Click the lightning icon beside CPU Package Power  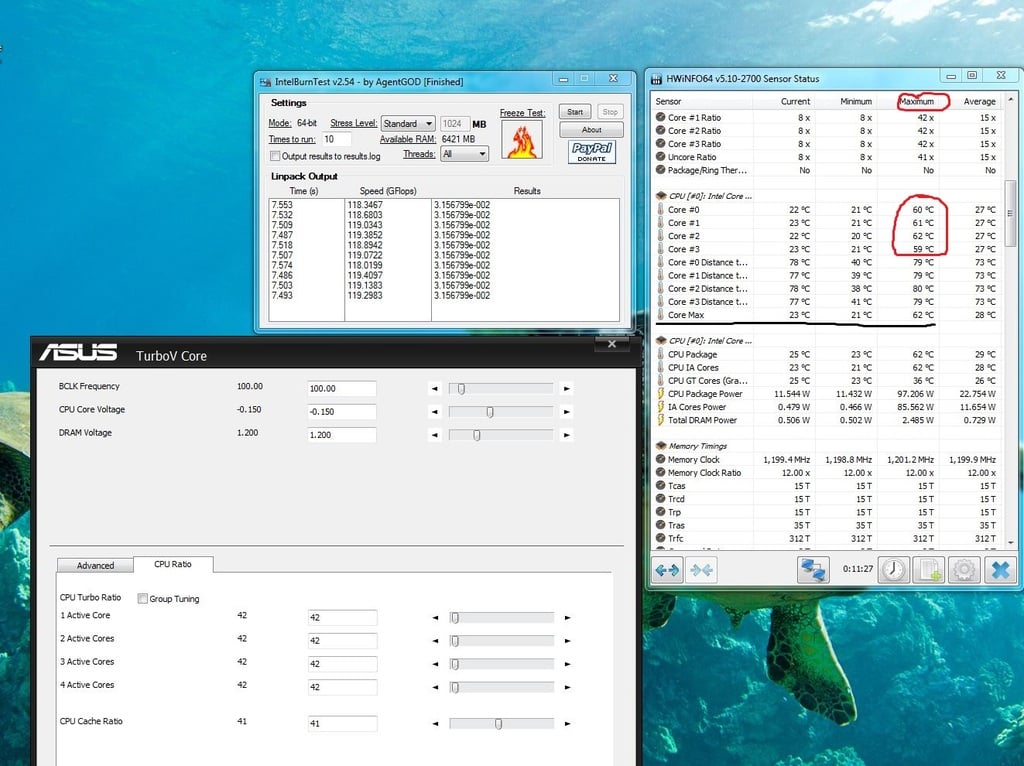(x=660, y=394)
